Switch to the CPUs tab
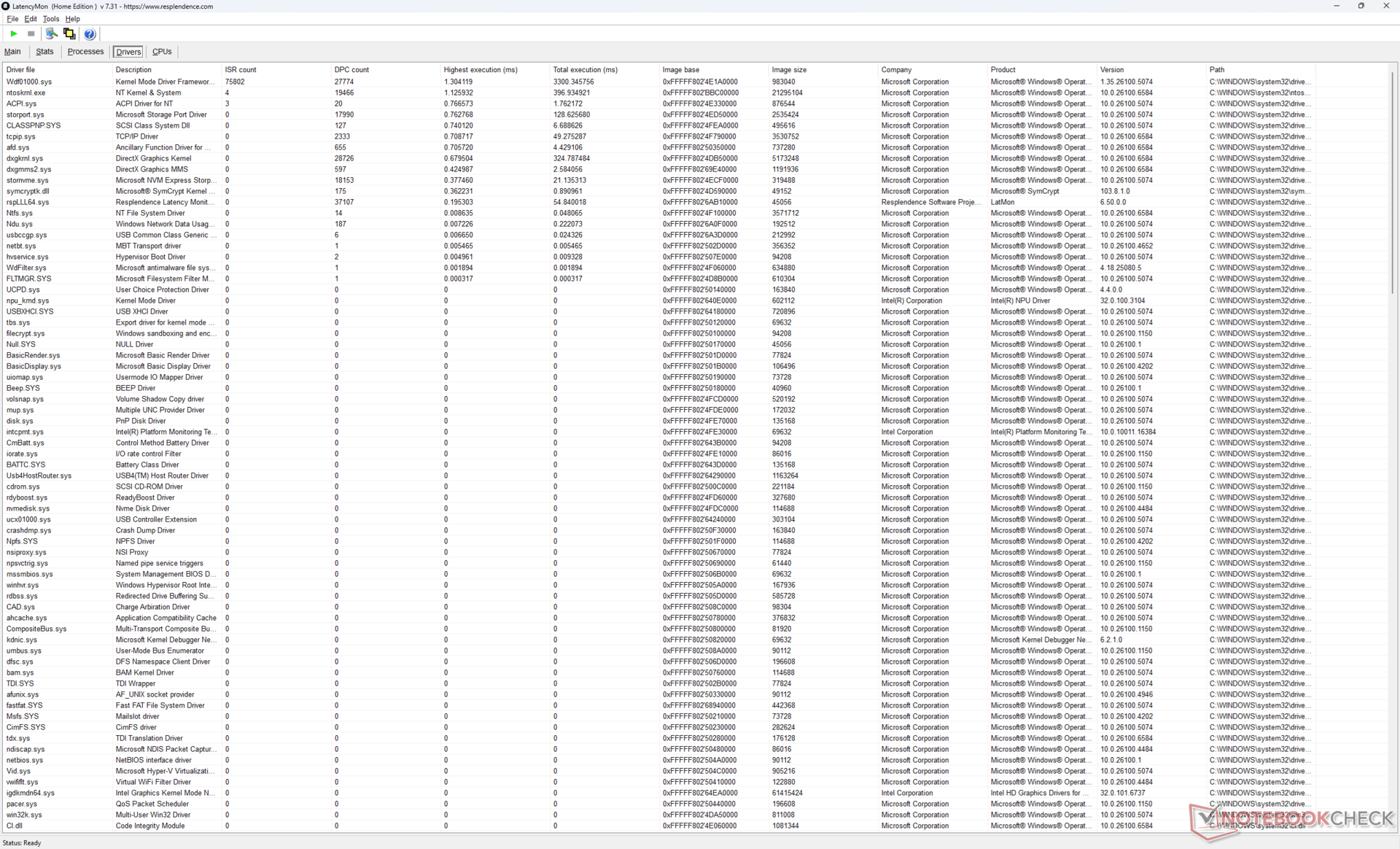This screenshot has height=849, width=1400. [x=162, y=52]
